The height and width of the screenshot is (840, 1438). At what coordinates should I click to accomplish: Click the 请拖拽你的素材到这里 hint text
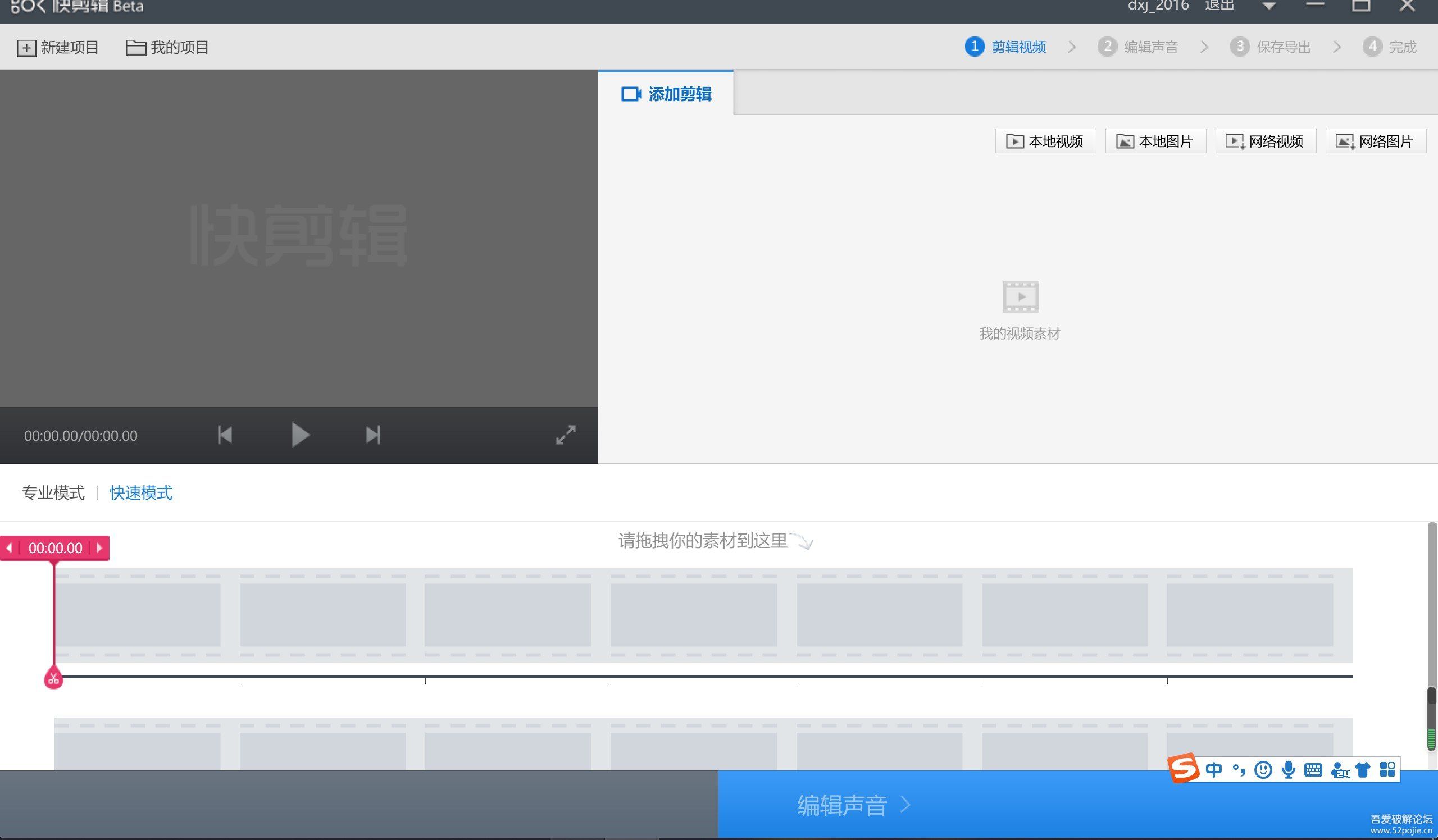703,541
